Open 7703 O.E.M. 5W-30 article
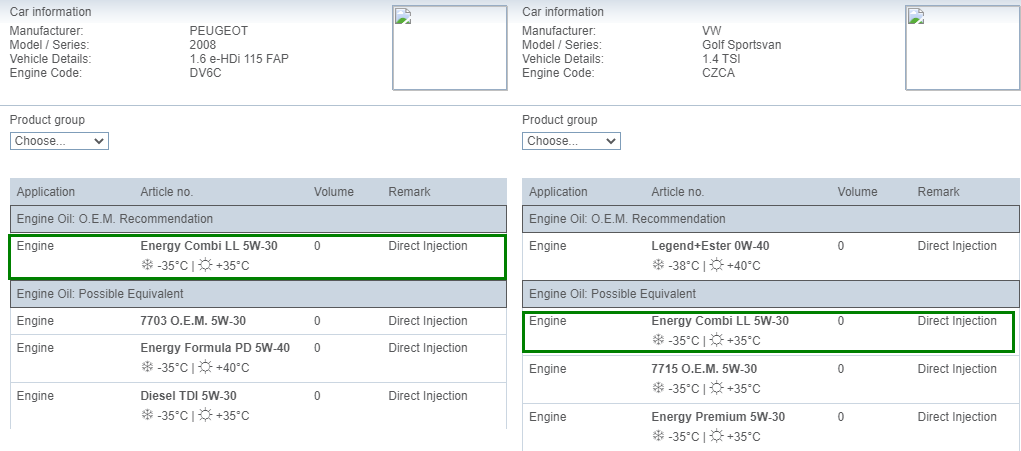The height and width of the screenshot is (451, 1021). pyautogui.click(x=193, y=321)
